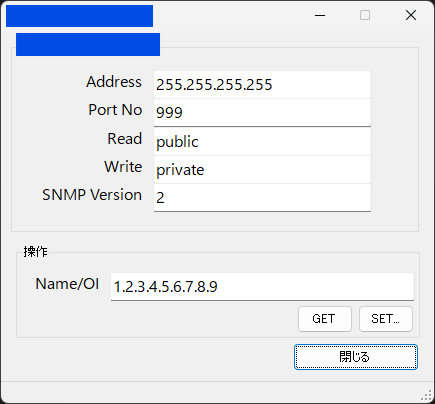Send a GET request with the GET button

pyautogui.click(x=325, y=319)
